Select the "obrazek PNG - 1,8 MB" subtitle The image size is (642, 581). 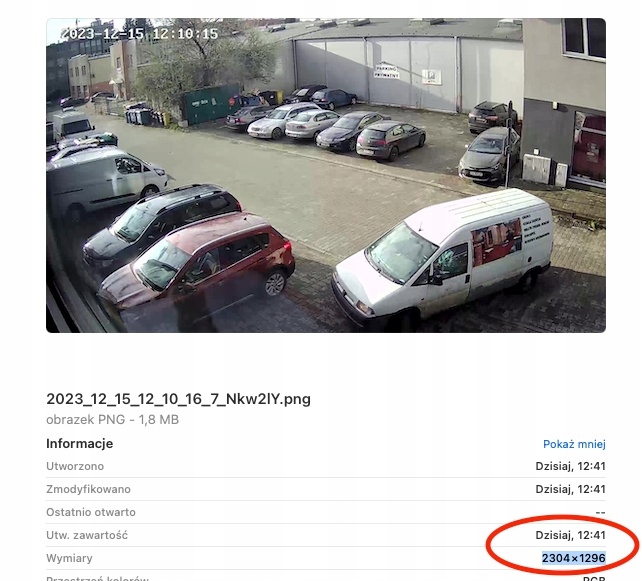(113, 420)
